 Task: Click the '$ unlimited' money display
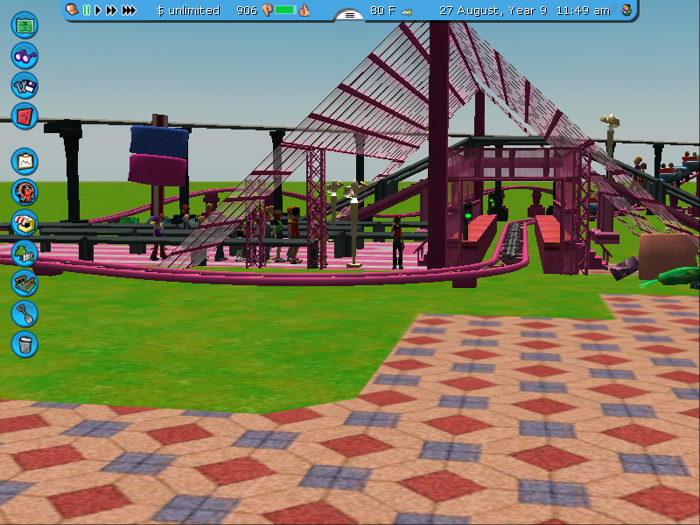click(x=188, y=10)
